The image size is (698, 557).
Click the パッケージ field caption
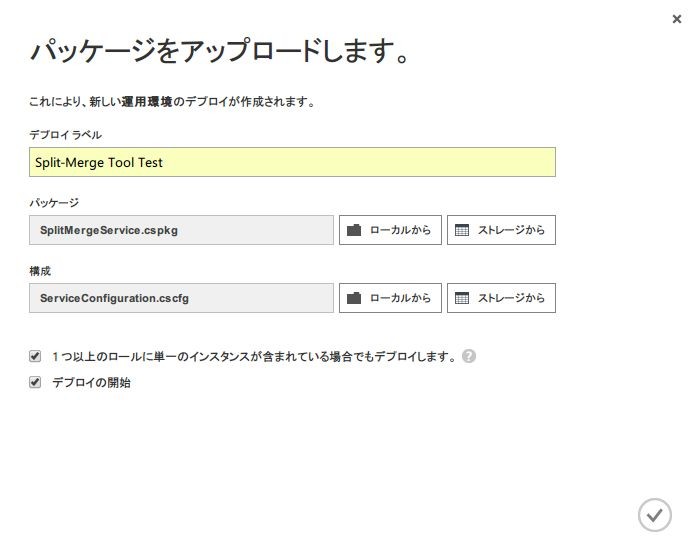(x=54, y=203)
